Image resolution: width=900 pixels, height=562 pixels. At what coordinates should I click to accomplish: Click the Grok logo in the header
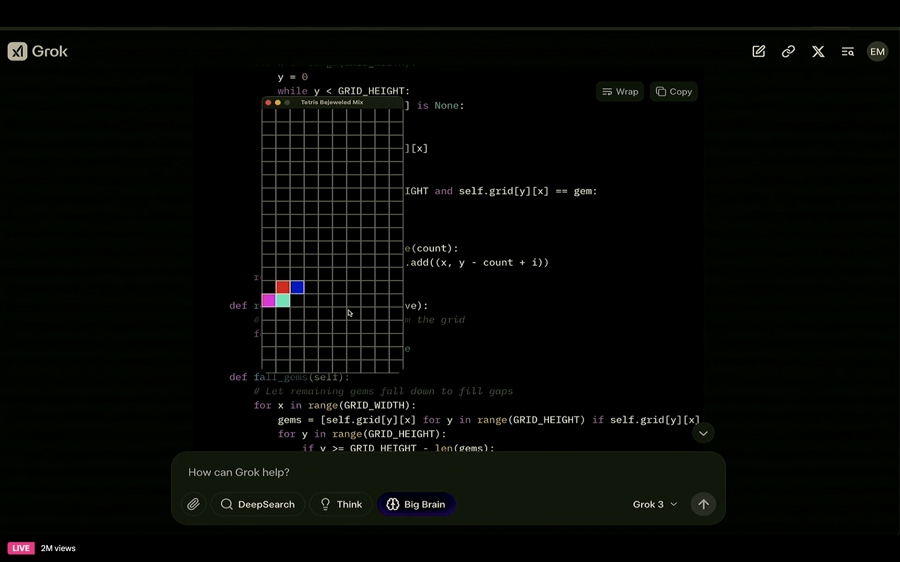tap(38, 51)
